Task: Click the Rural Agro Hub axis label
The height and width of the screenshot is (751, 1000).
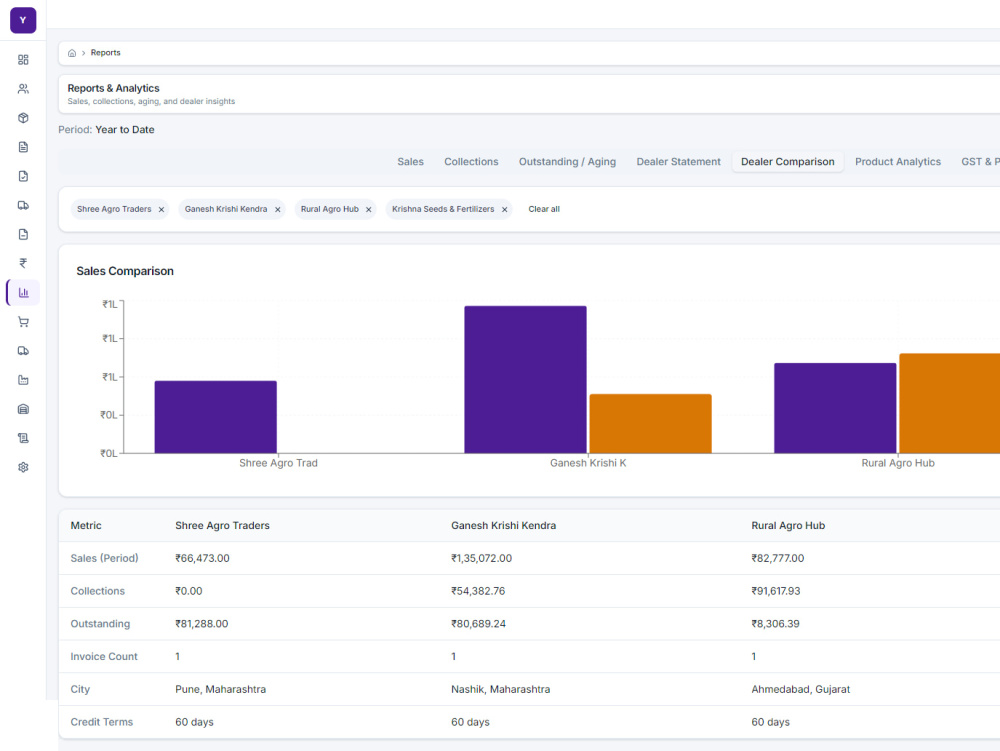Action: point(898,463)
